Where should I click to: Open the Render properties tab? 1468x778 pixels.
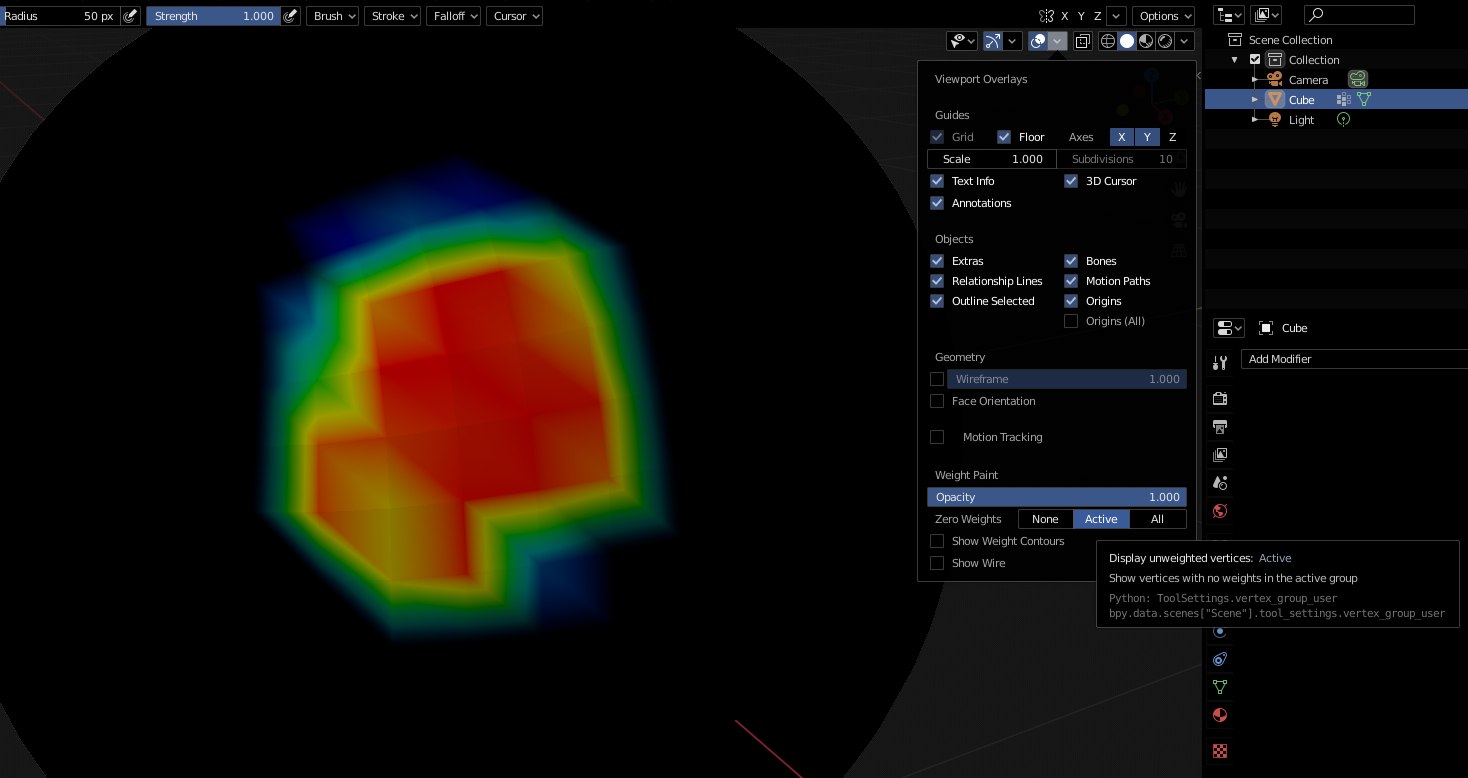coord(1220,399)
